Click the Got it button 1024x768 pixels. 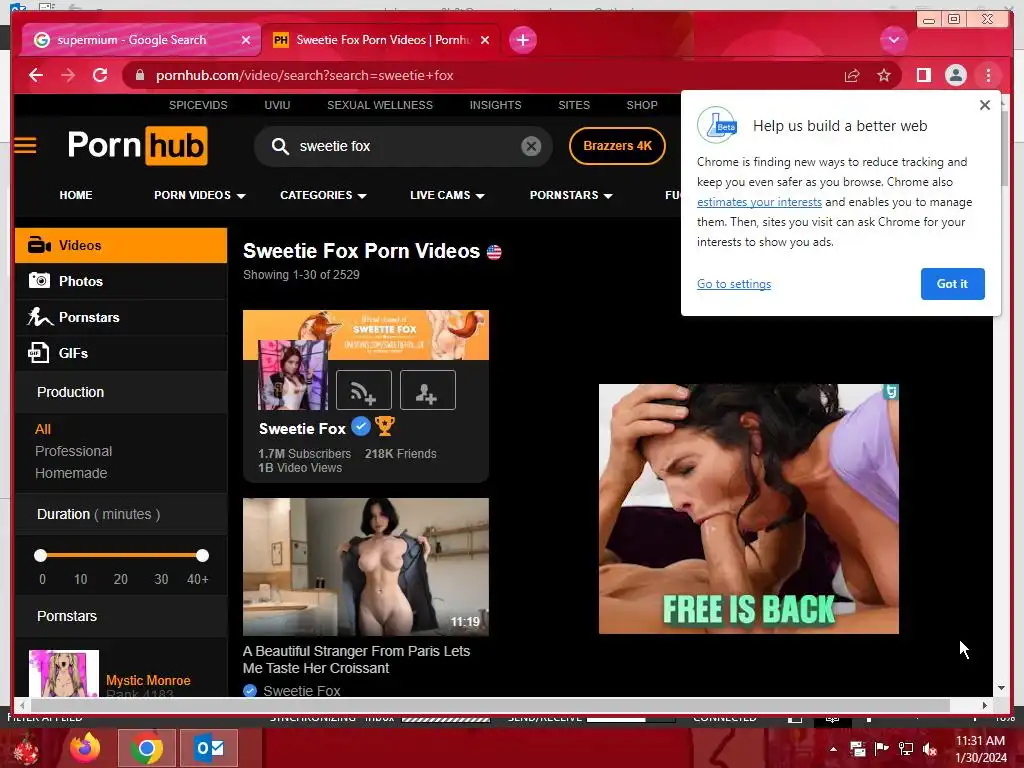952,284
